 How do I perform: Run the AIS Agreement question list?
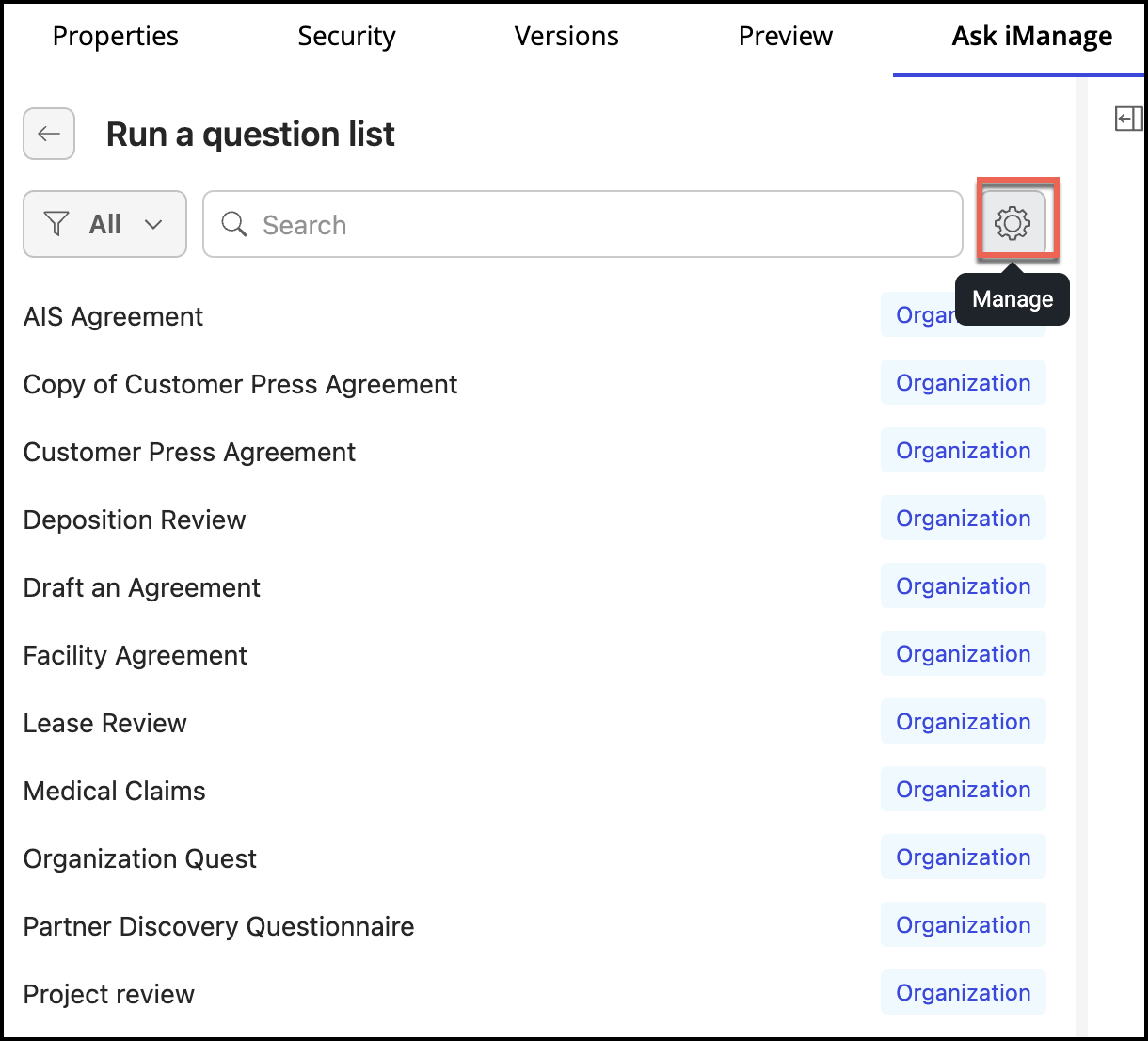tap(113, 317)
